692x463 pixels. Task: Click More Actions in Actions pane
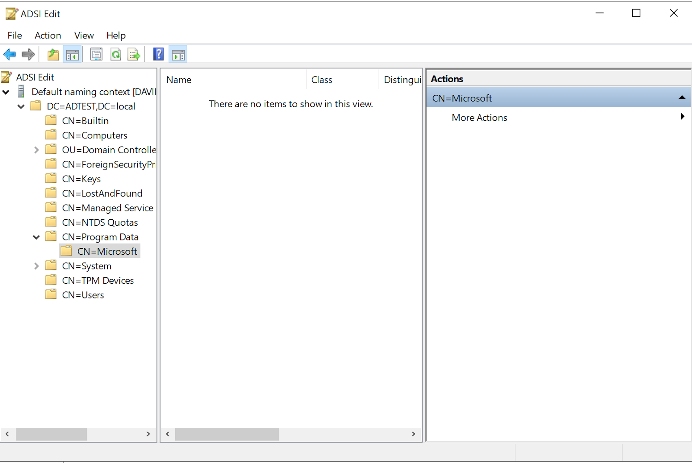[479, 118]
